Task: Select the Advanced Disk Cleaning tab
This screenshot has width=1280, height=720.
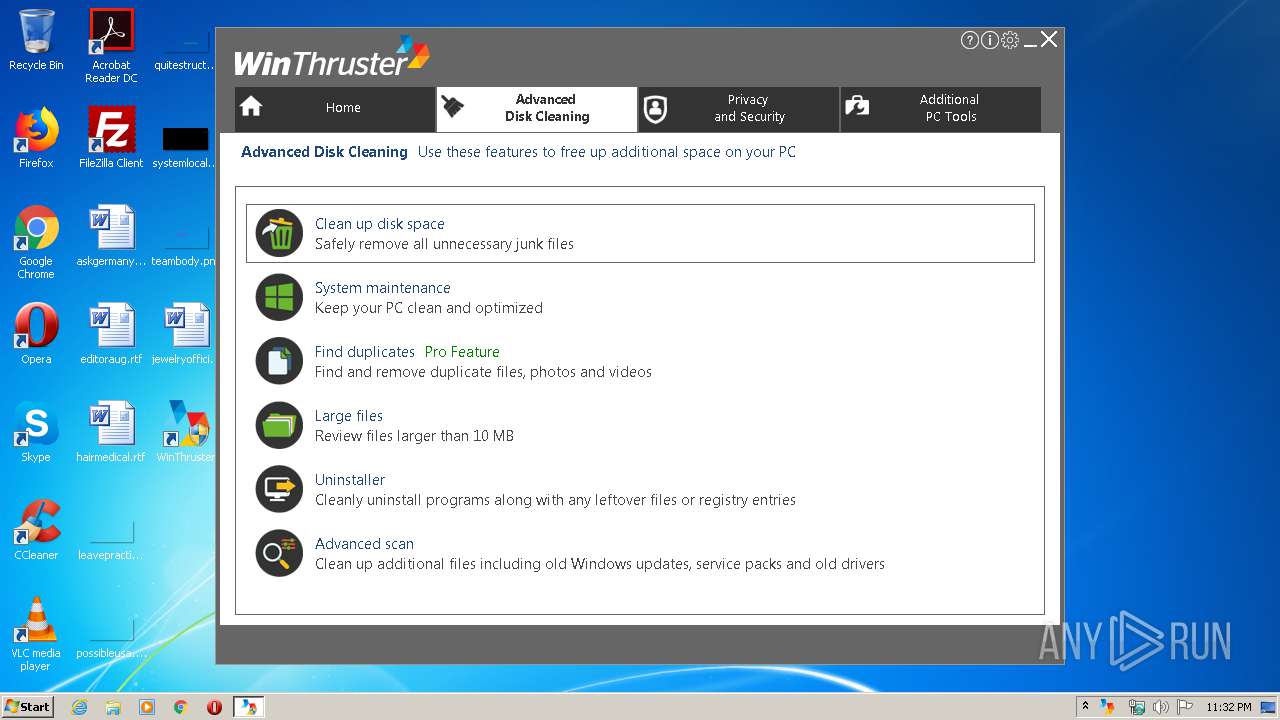Action: 537,109
